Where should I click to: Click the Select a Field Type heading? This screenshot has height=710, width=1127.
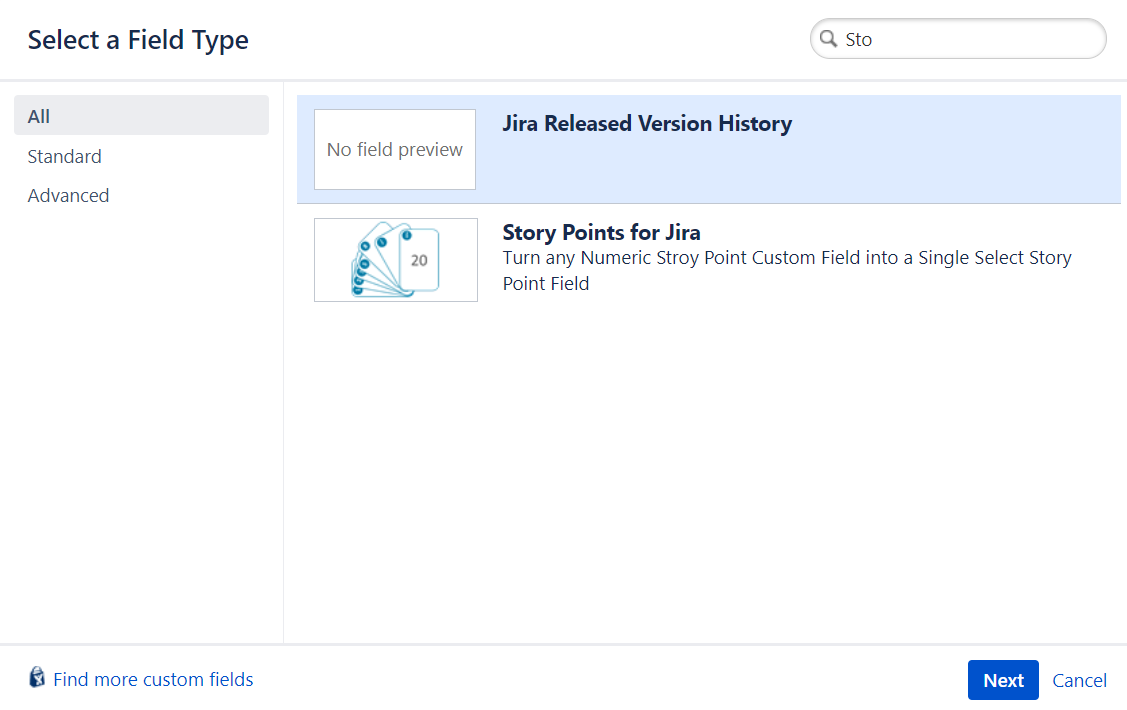138,40
